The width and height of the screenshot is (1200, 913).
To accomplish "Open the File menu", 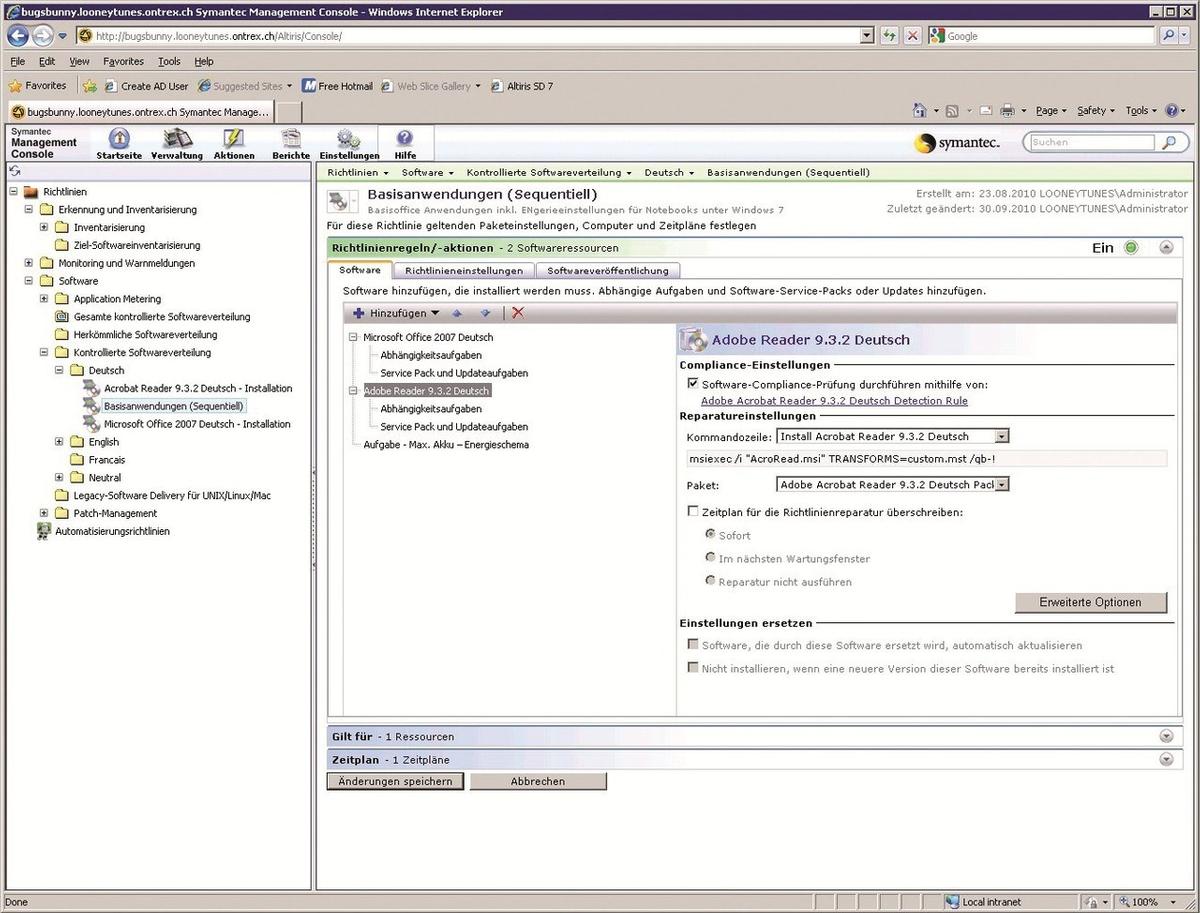I will [18, 61].
